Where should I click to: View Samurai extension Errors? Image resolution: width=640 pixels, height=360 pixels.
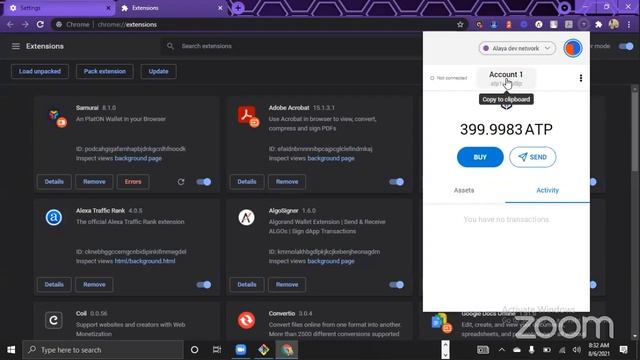pyautogui.click(x=133, y=182)
